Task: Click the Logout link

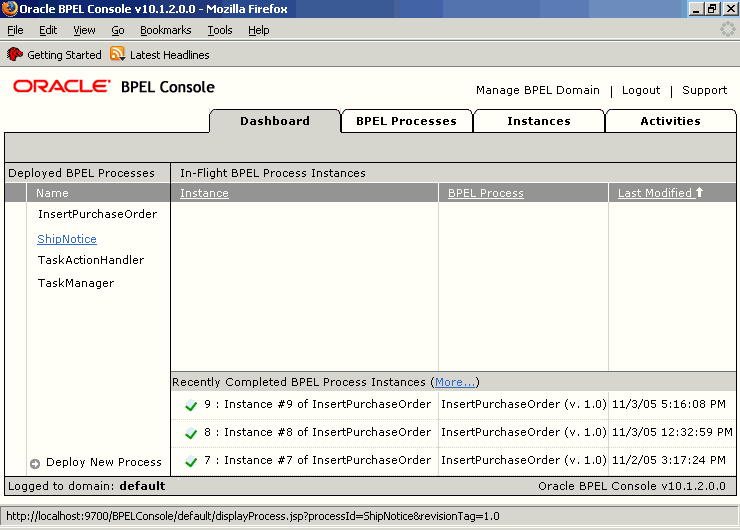Action: click(640, 90)
